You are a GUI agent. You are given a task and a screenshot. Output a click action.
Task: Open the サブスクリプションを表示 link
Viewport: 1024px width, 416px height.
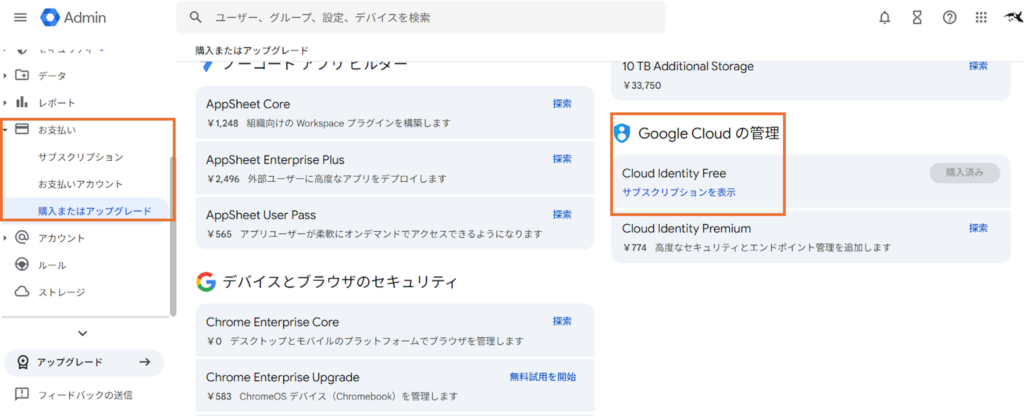pos(679,192)
